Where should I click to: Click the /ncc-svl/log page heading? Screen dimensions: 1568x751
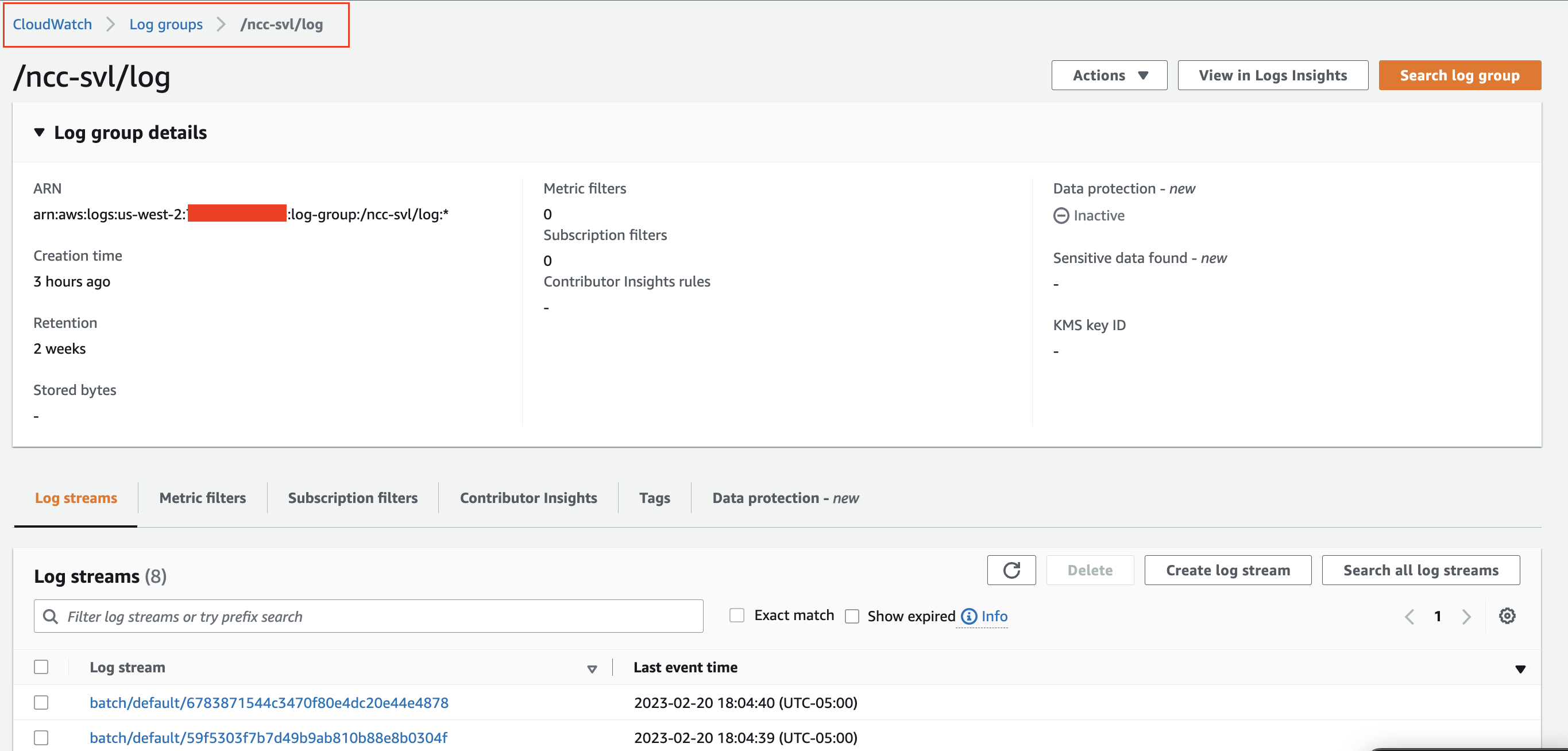click(x=92, y=77)
